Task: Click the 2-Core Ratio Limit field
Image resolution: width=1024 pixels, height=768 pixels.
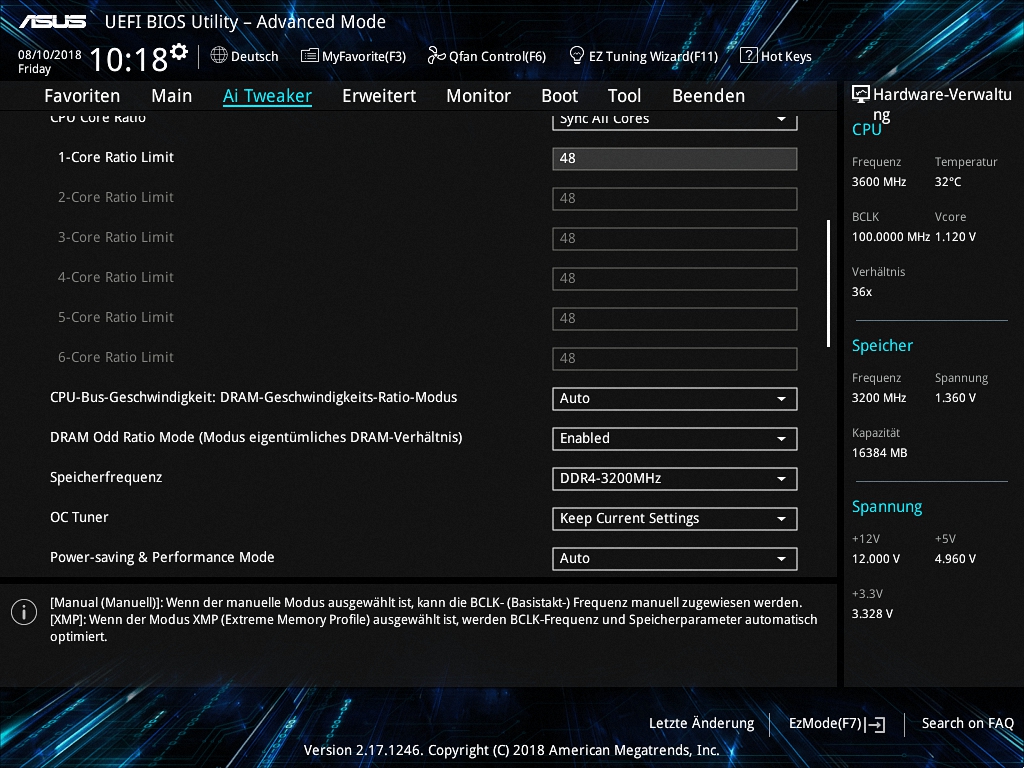Action: (x=675, y=199)
